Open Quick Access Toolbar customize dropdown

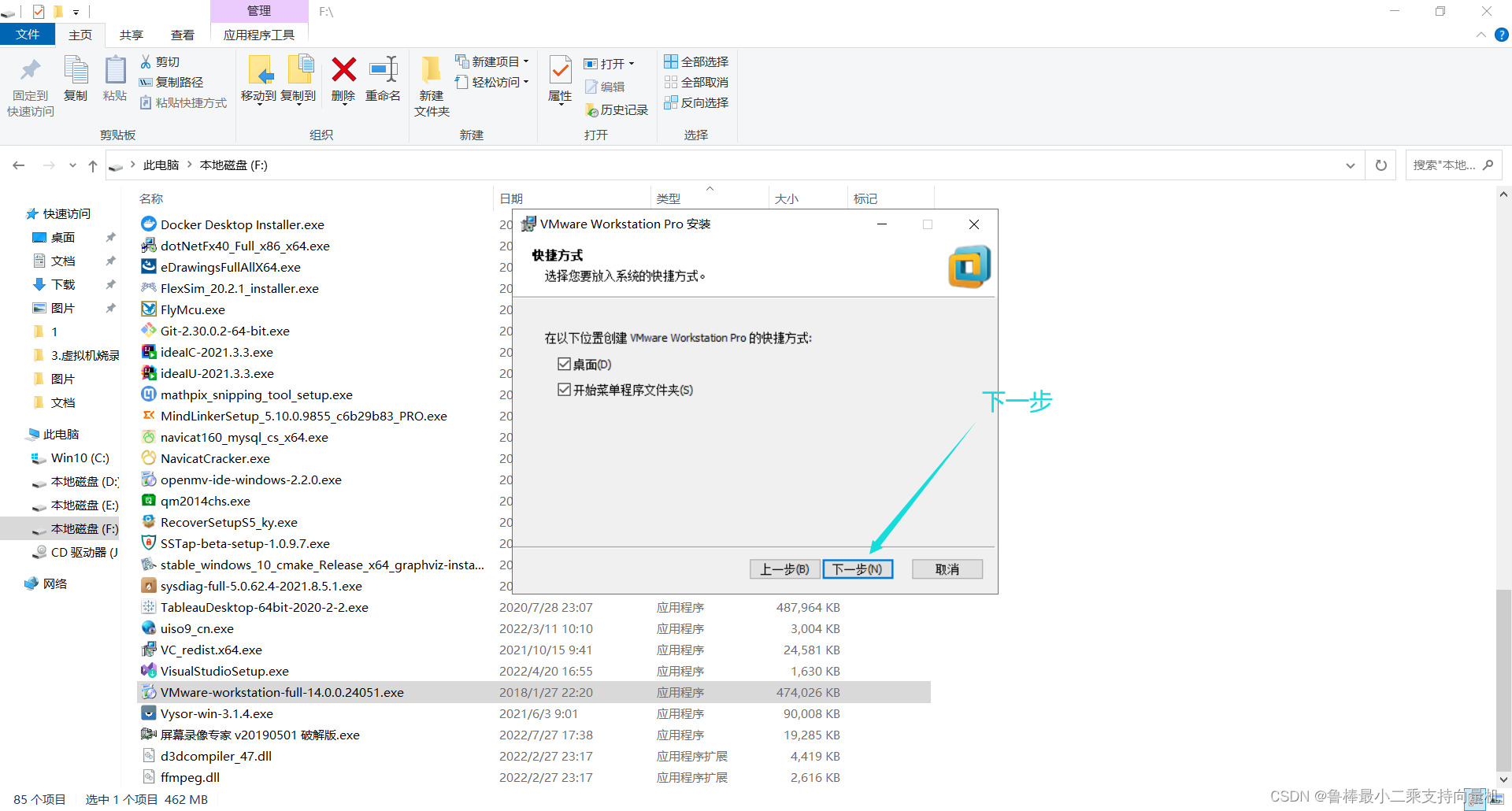click(x=76, y=12)
